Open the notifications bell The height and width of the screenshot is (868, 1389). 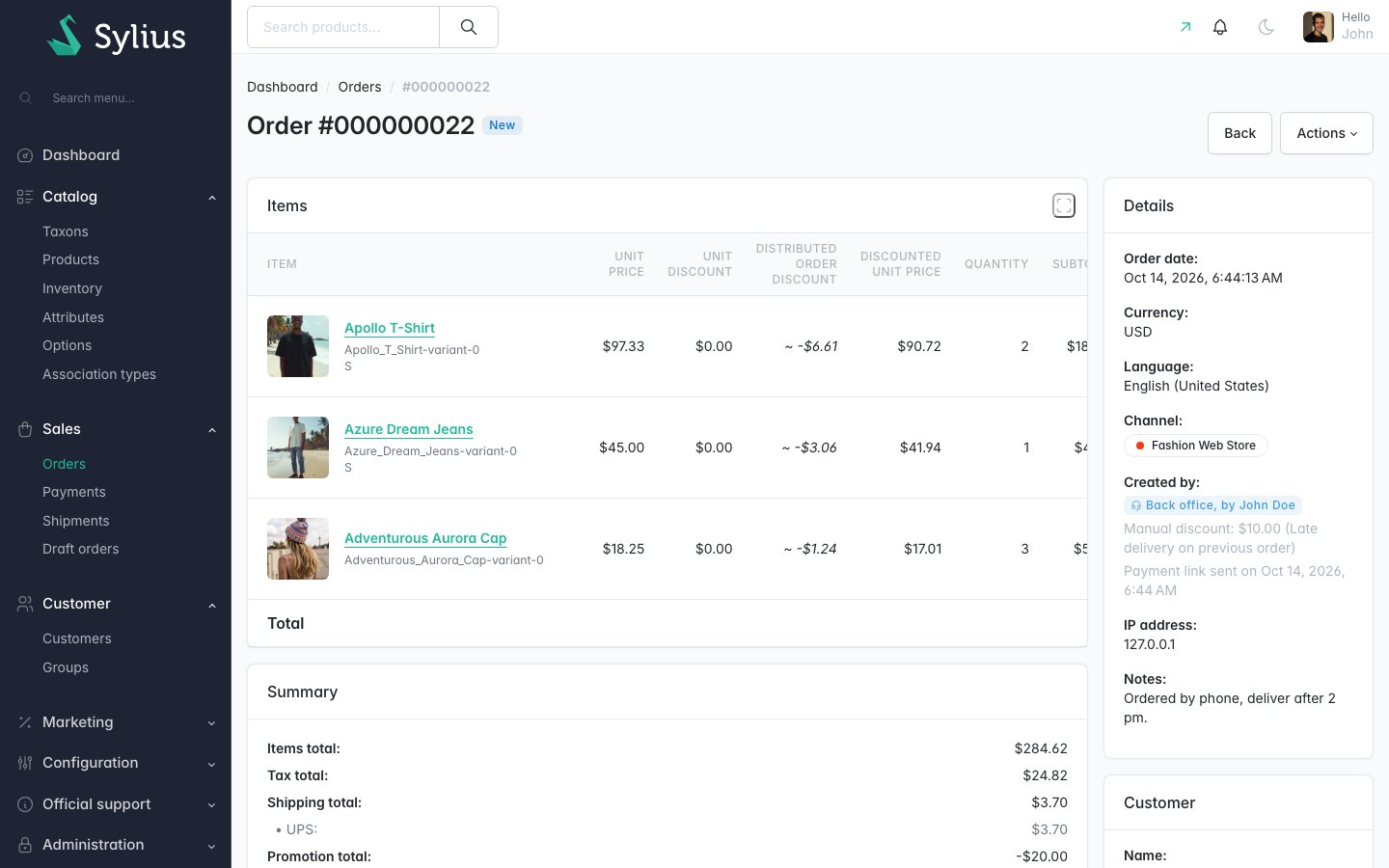point(1220,27)
